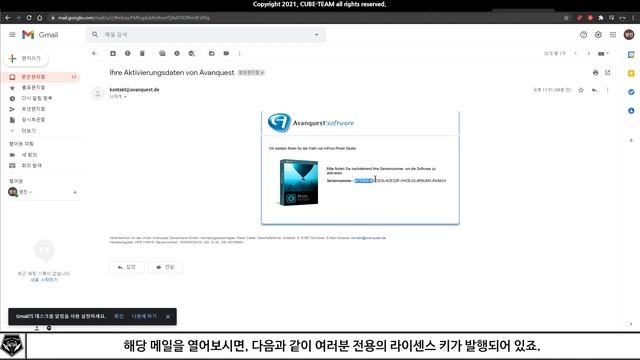
Task: Remove the inbox label chip beside subject
Action: [262, 73]
